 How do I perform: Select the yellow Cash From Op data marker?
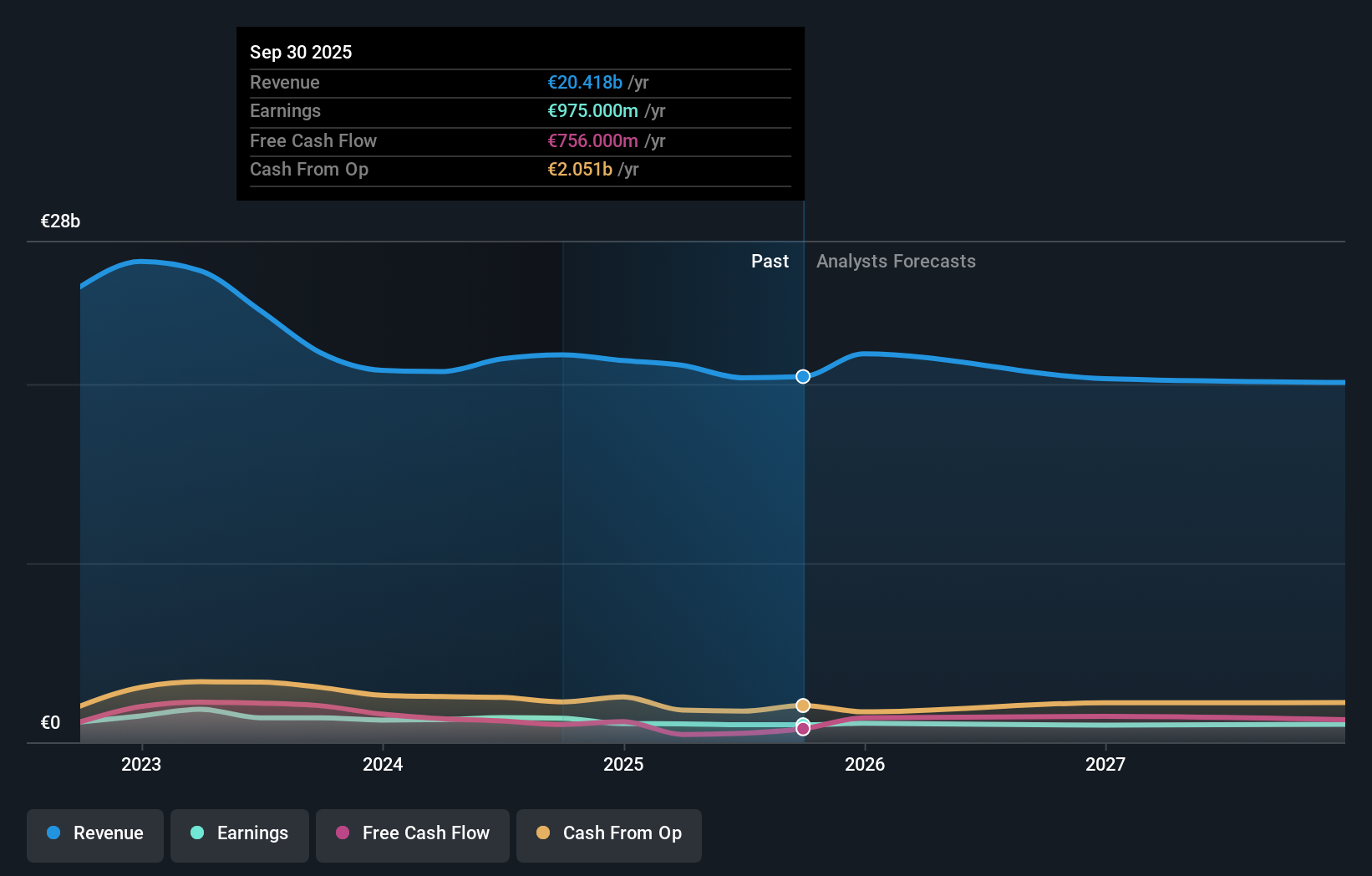pyautogui.click(x=802, y=705)
